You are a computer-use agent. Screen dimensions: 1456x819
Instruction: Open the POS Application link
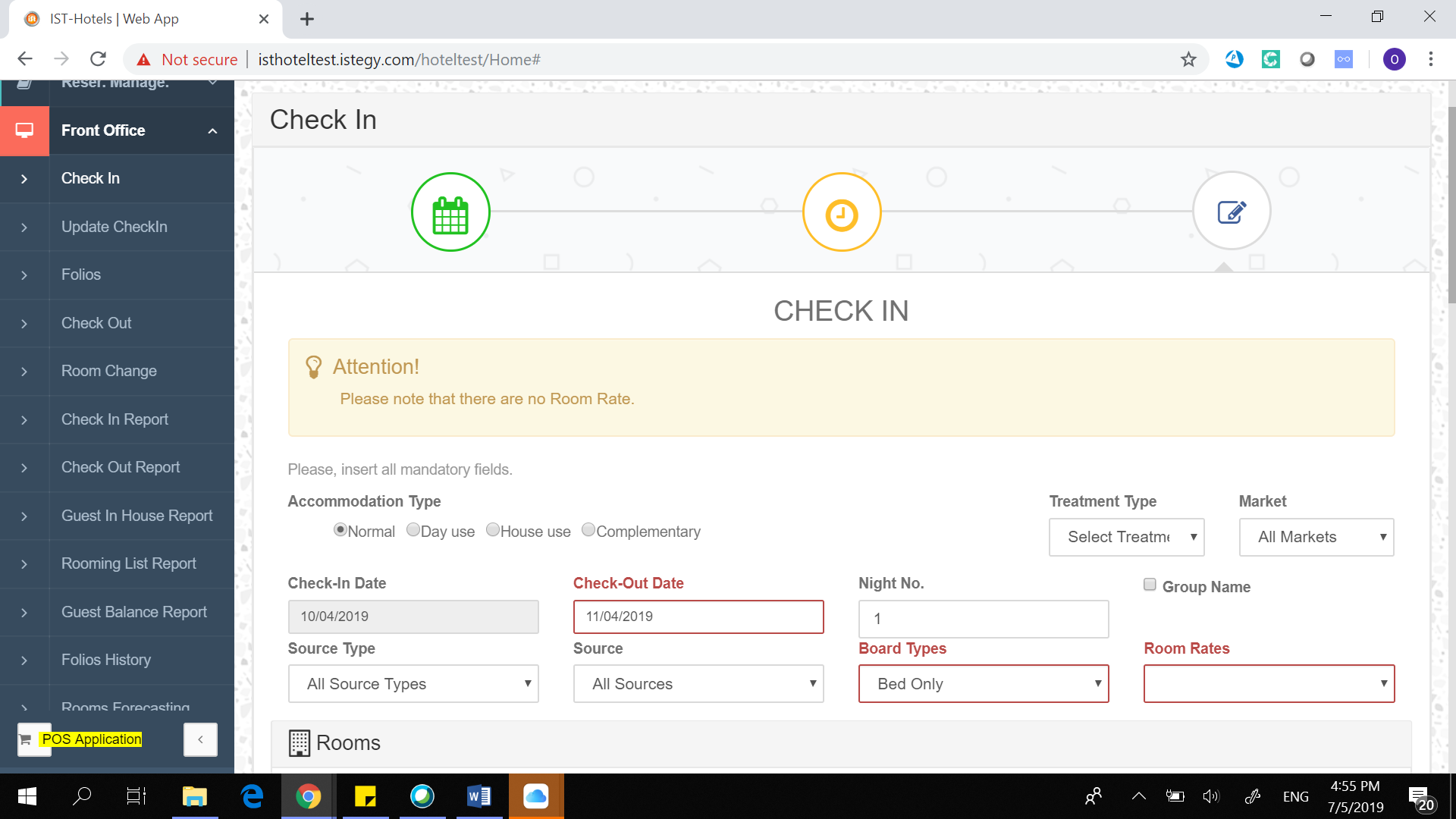tap(92, 739)
